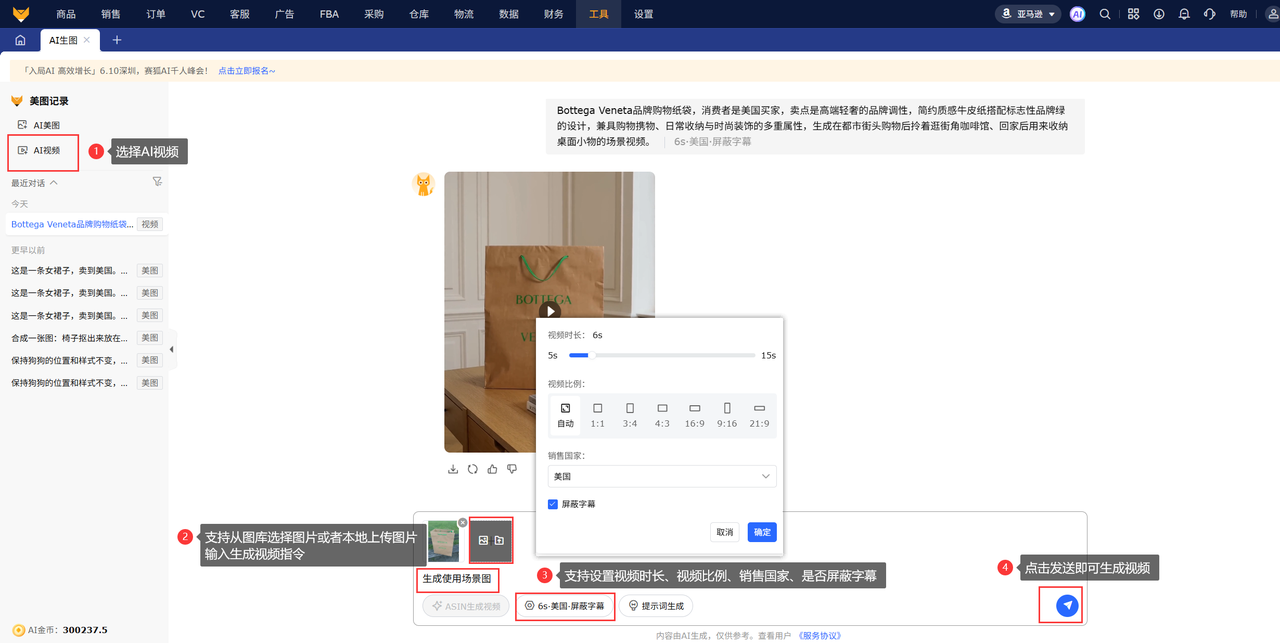Select 4:3 video ratio
Image resolution: width=1280 pixels, height=643 pixels.
(x=662, y=415)
